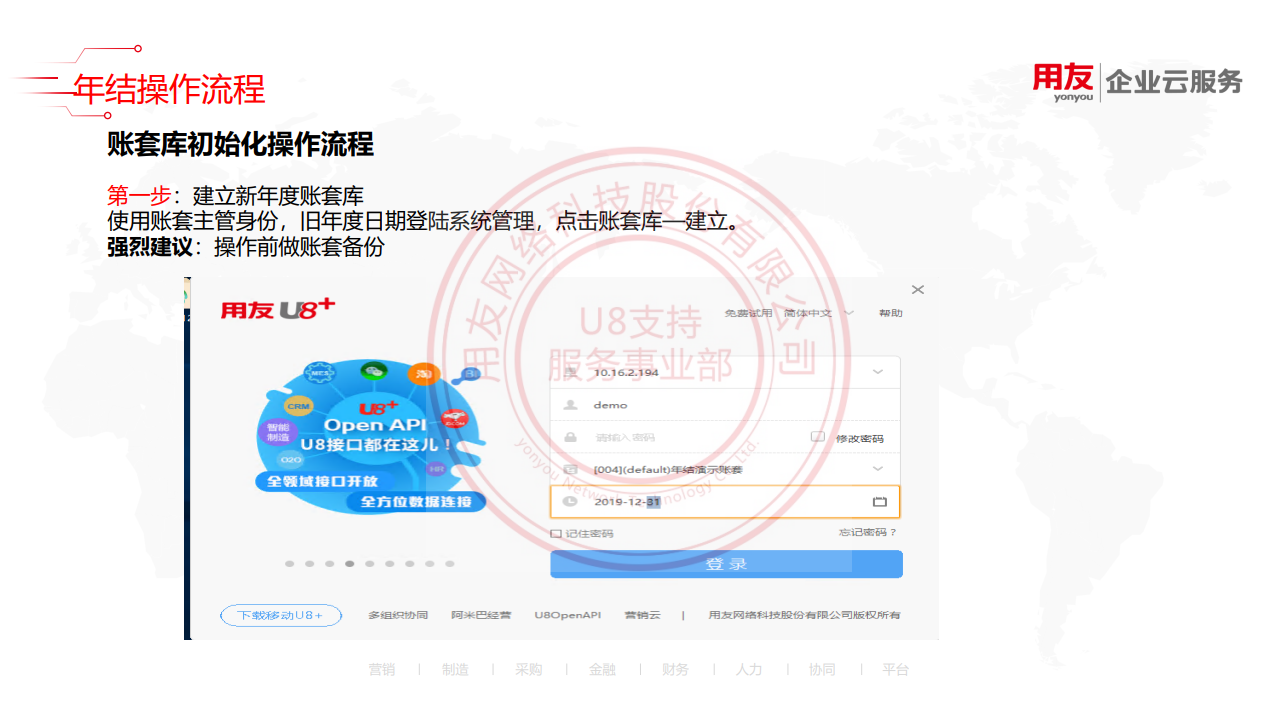Expand the account set dropdown
Viewport: 1278px width, 717px height.
(878, 468)
